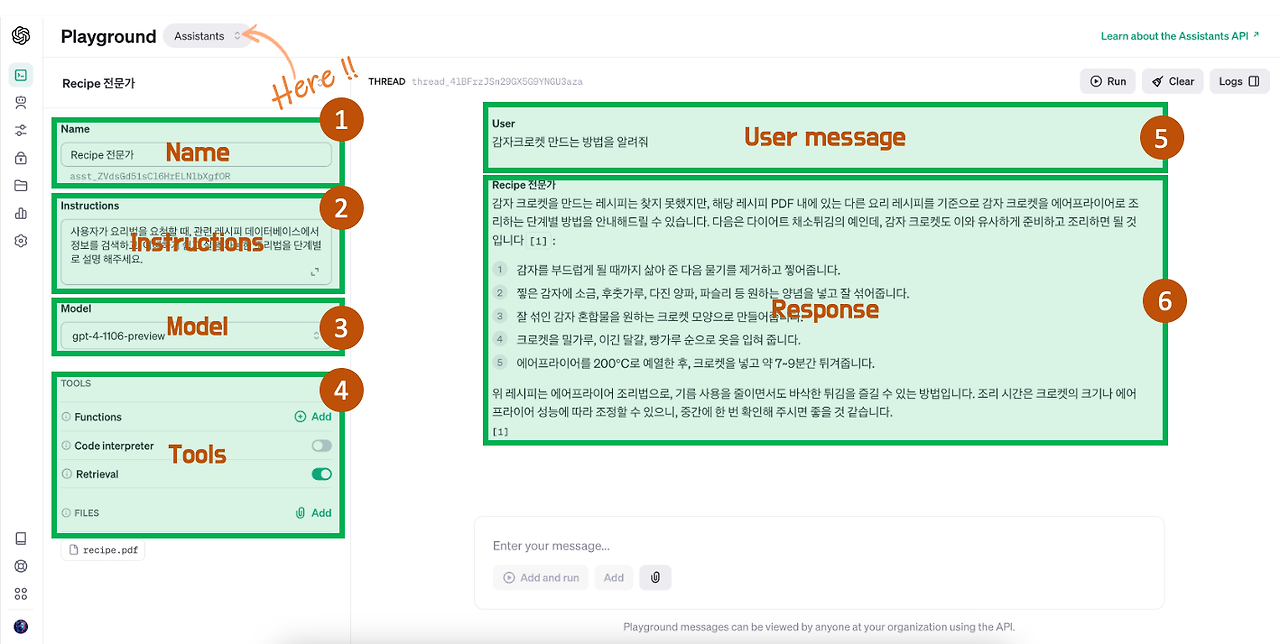Add a file with the FILES Add button

point(313,513)
